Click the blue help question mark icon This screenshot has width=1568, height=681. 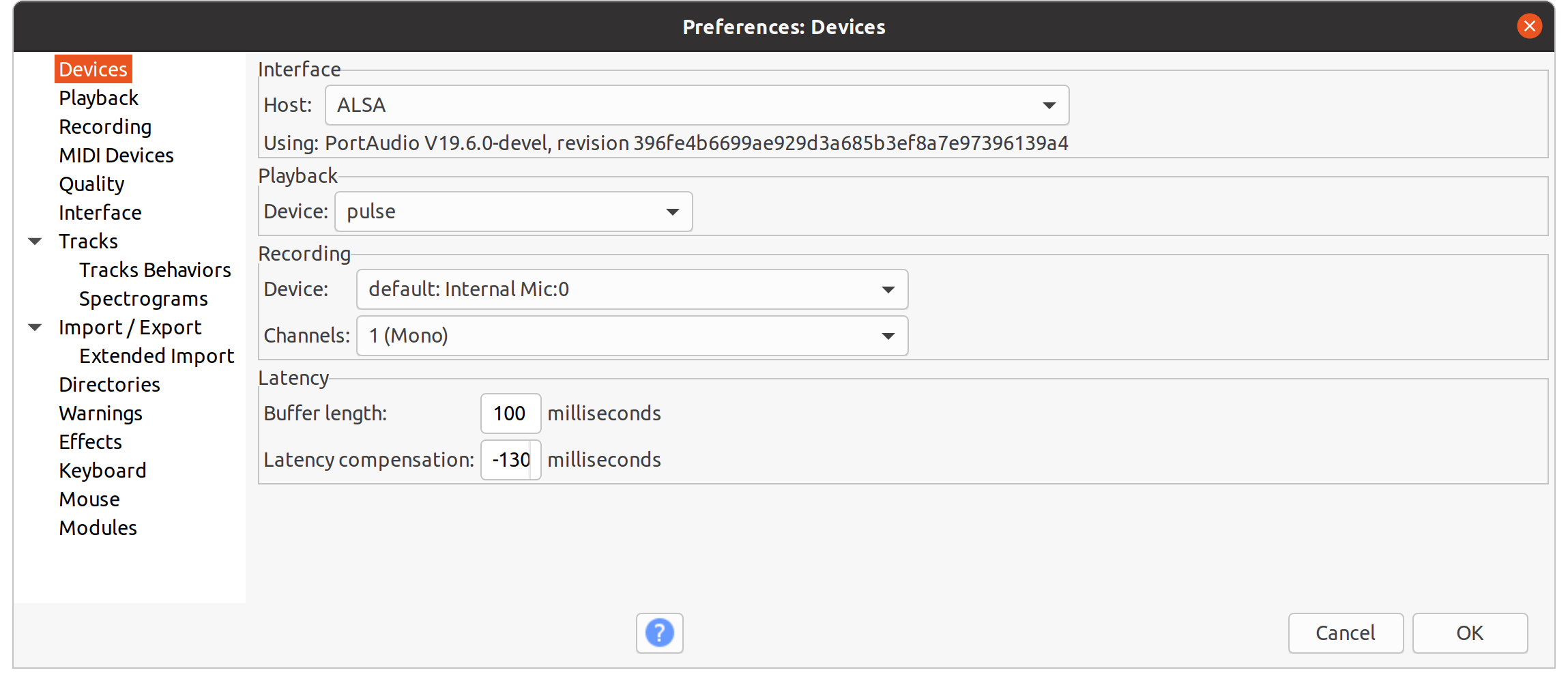(659, 633)
